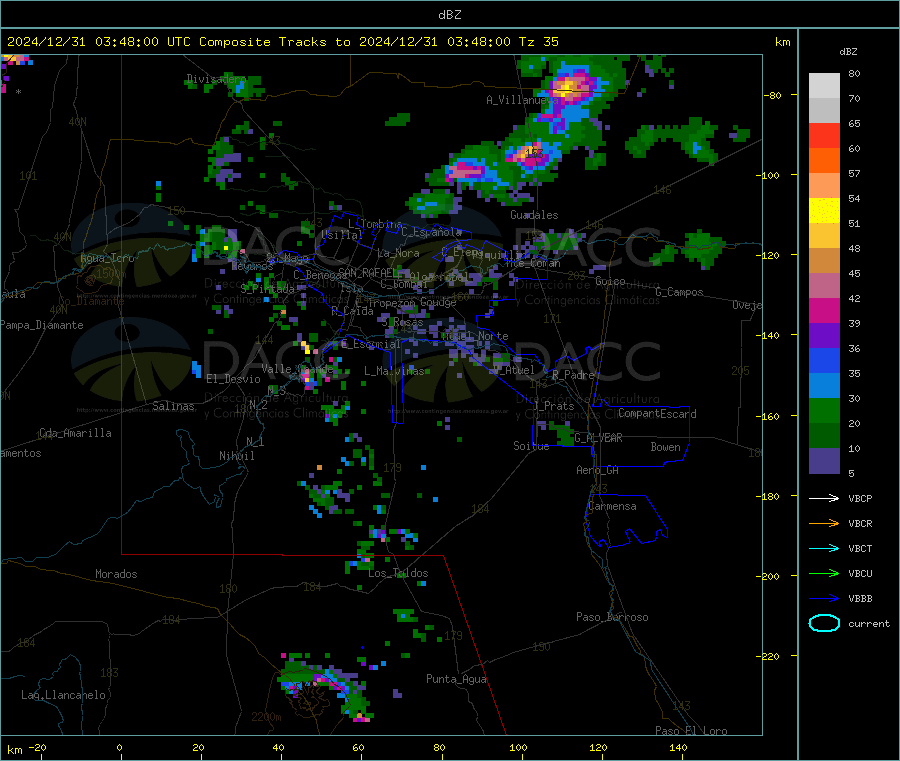Click the J_Prats map label
The image size is (900, 761).
pyautogui.click(x=554, y=406)
